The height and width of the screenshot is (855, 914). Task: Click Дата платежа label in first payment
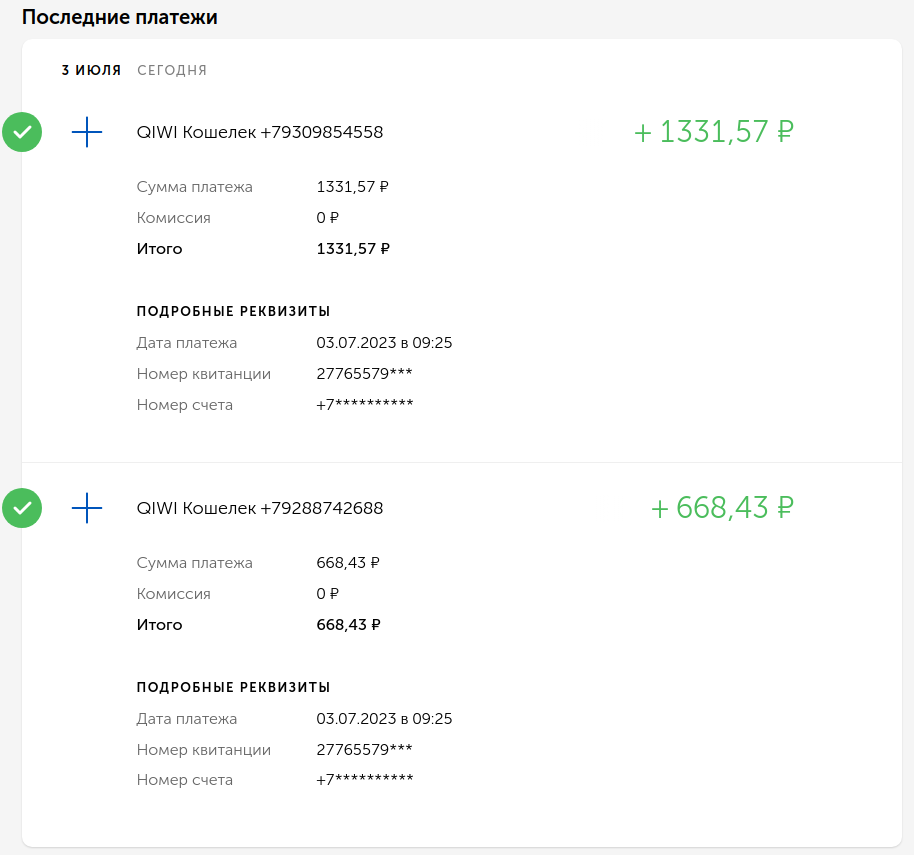coord(187,343)
